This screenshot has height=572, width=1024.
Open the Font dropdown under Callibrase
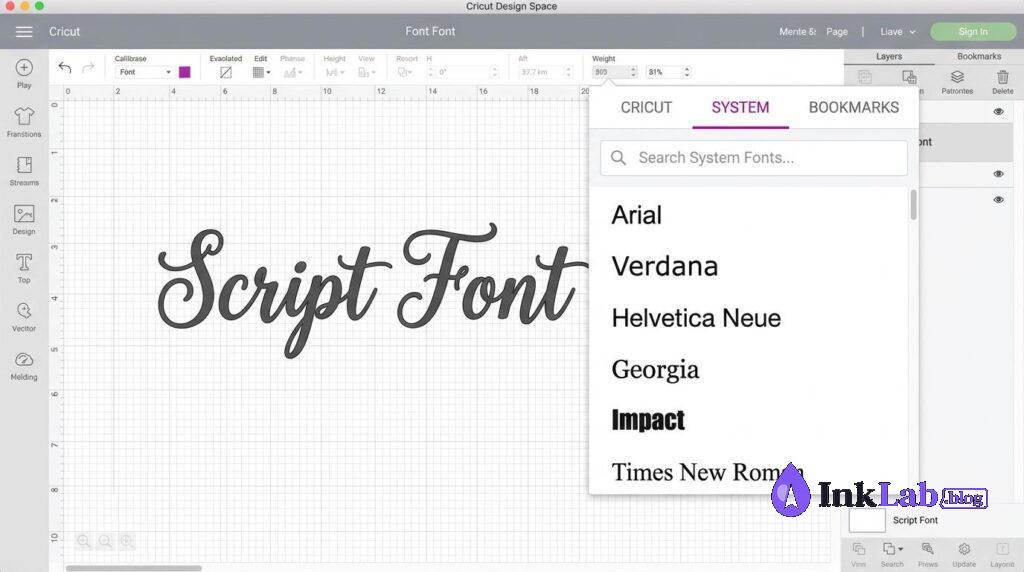tap(144, 72)
